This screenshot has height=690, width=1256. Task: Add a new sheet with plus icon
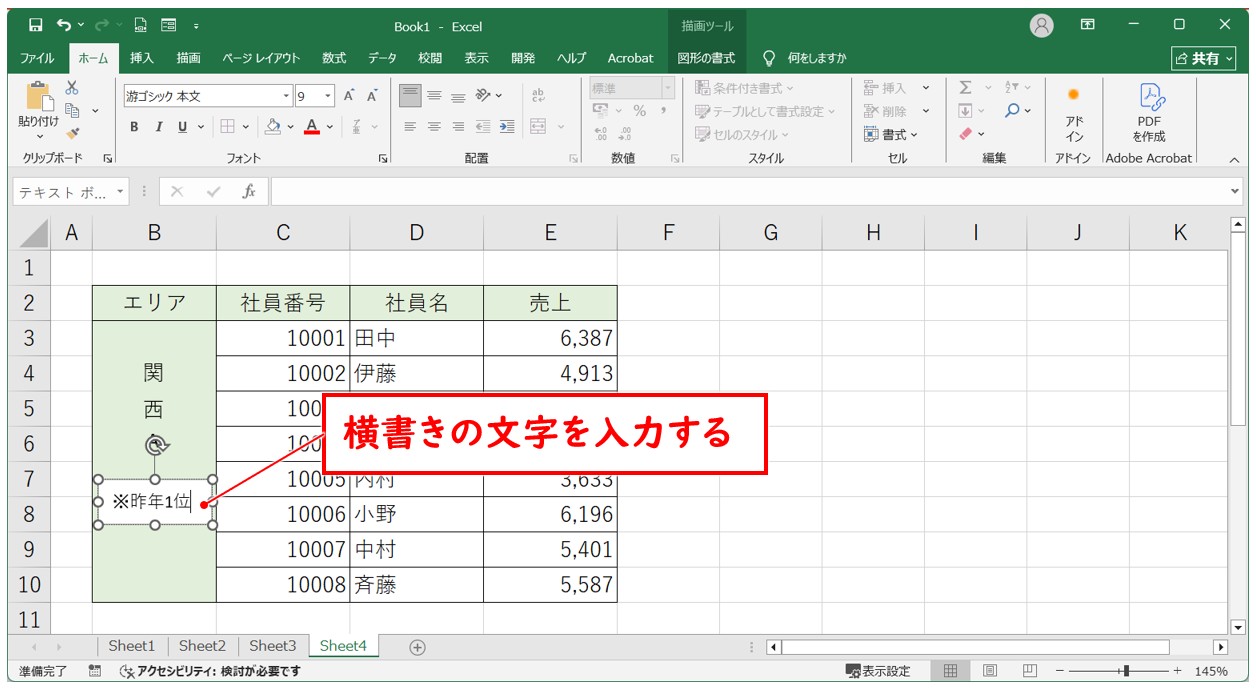(x=418, y=647)
